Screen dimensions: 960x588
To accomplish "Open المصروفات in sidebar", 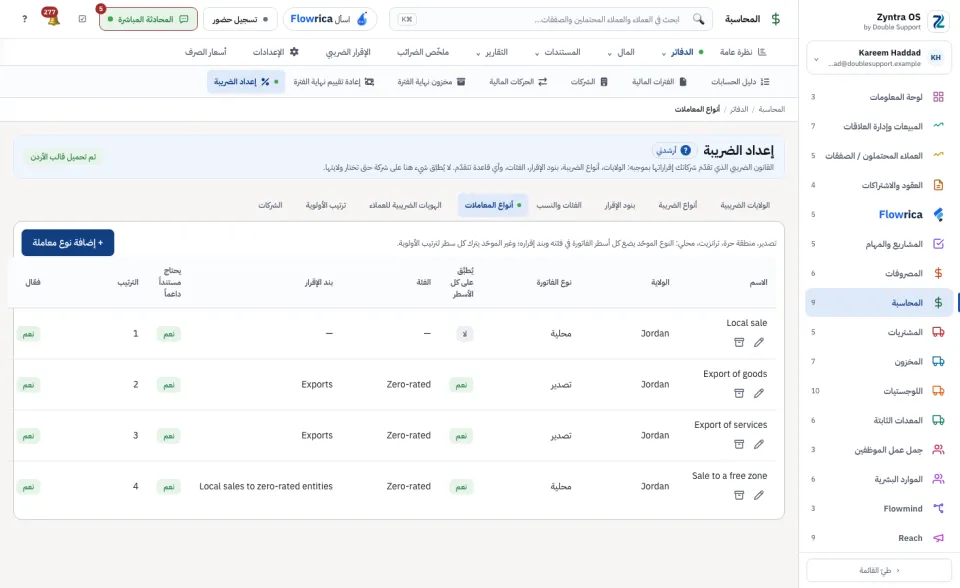I will point(879,273).
